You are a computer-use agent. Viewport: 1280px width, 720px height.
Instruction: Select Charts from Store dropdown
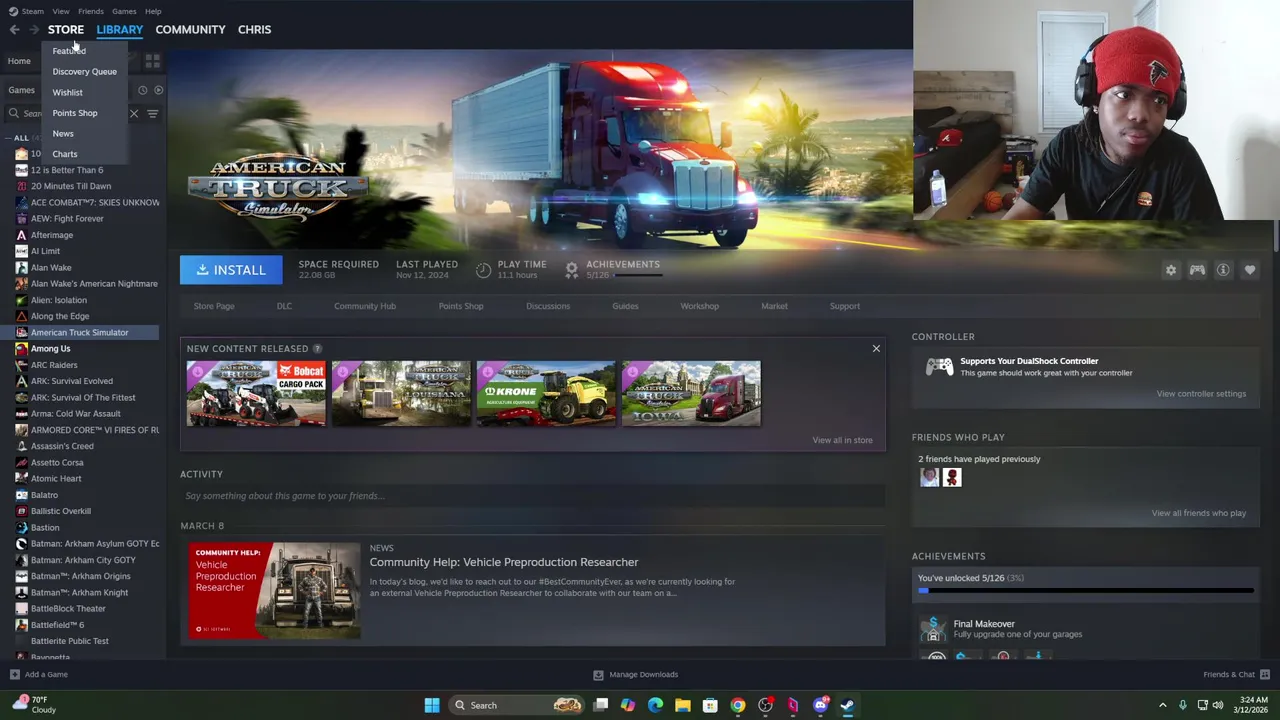pyautogui.click(x=64, y=154)
